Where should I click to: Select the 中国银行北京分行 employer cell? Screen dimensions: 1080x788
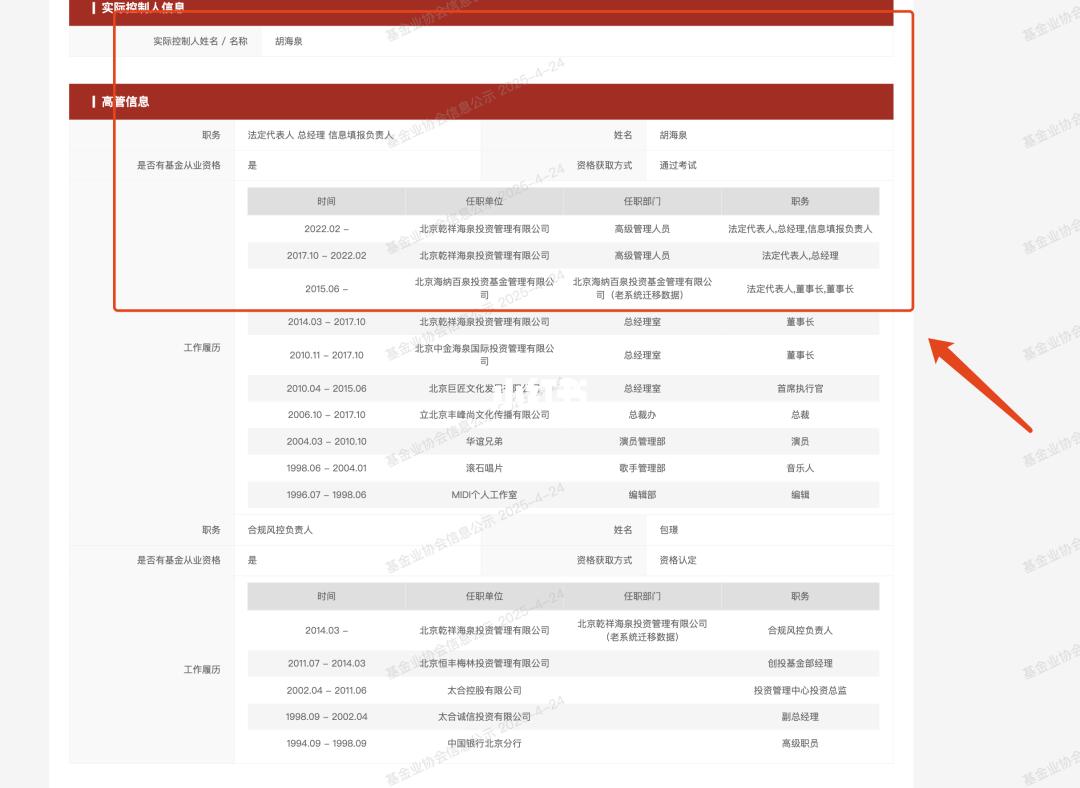tap(484, 743)
